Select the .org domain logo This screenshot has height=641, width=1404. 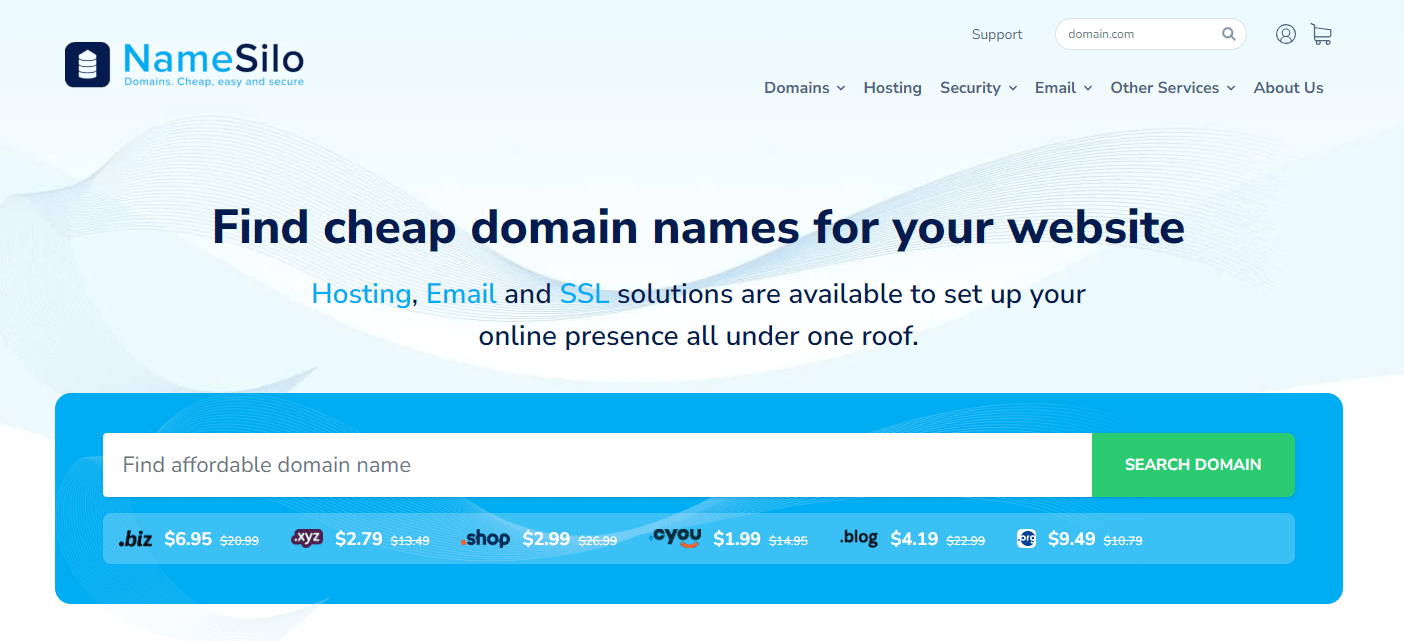(1026, 539)
